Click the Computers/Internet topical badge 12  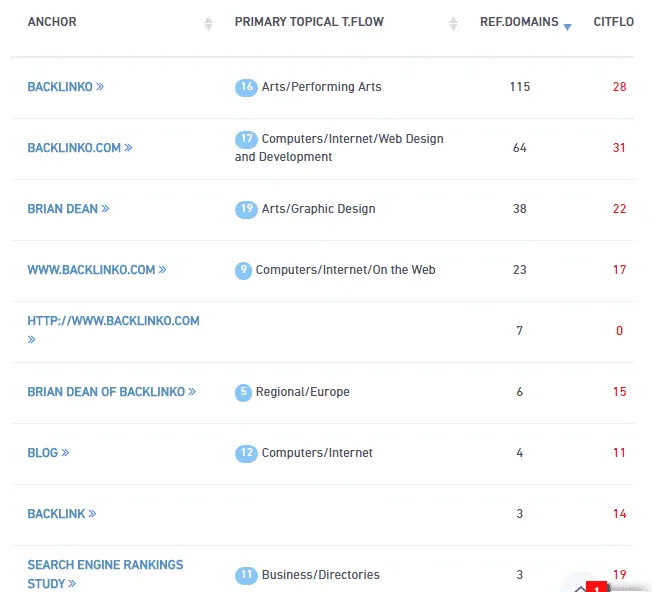246,453
